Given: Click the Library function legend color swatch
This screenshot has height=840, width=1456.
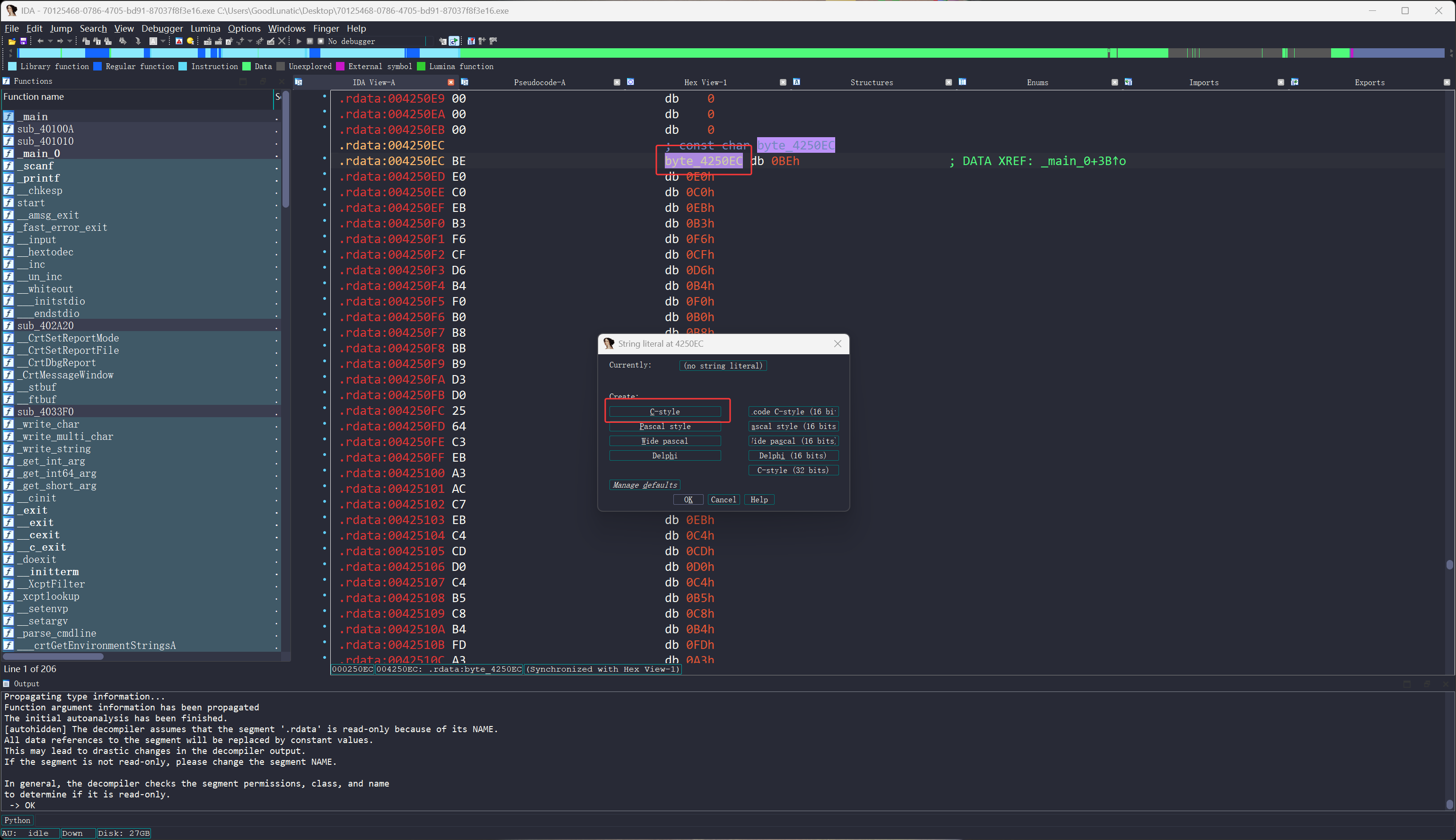Looking at the screenshot, I should 12,66.
